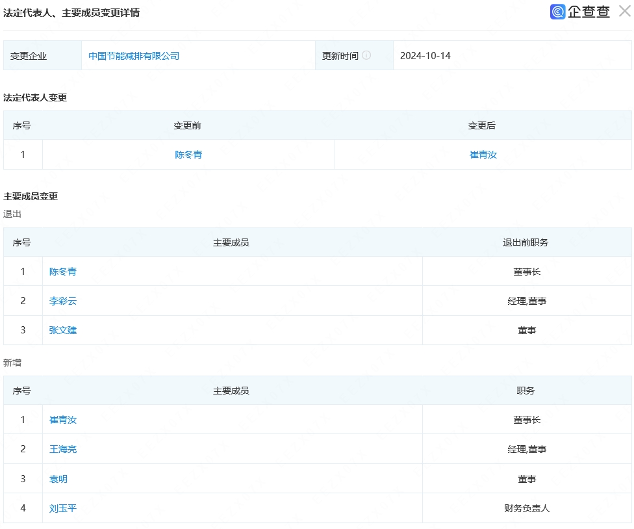Open 崔青汝 in the 新增 members list
This screenshot has width=634, height=529.
click(x=63, y=420)
